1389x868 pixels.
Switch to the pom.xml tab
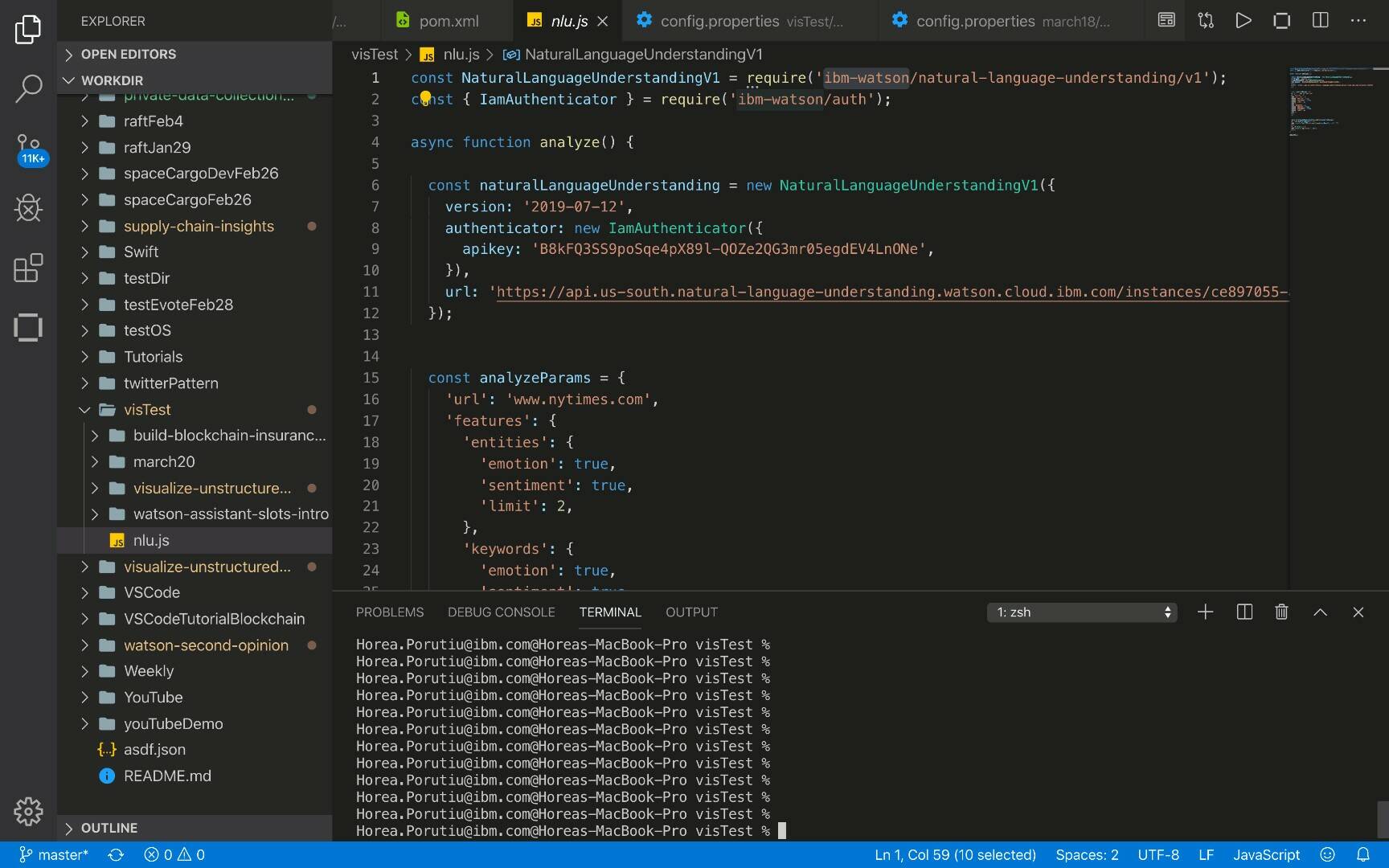[x=448, y=22]
